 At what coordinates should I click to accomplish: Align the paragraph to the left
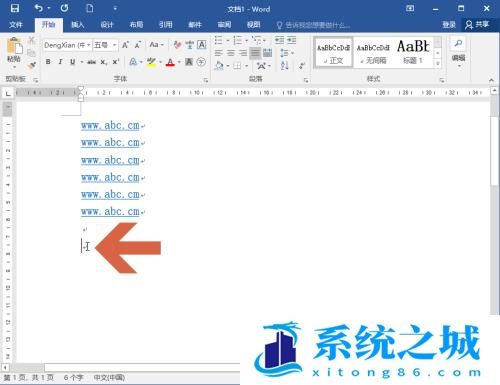click(x=218, y=53)
